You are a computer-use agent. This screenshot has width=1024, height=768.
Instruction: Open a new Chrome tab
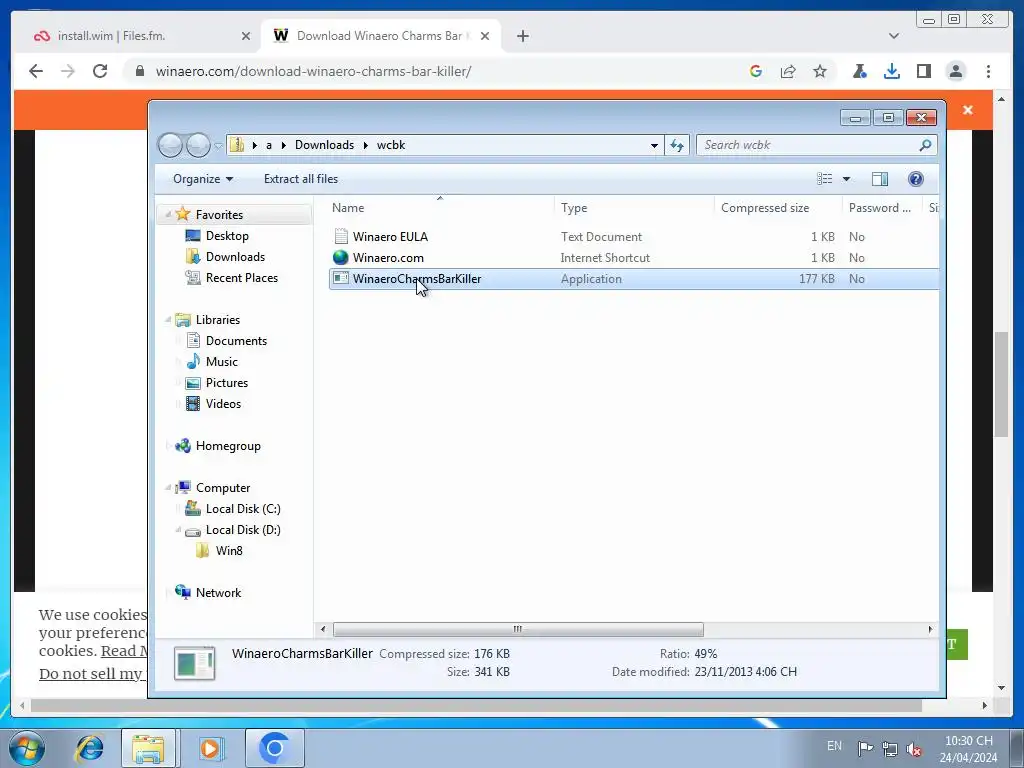tap(522, 36)
